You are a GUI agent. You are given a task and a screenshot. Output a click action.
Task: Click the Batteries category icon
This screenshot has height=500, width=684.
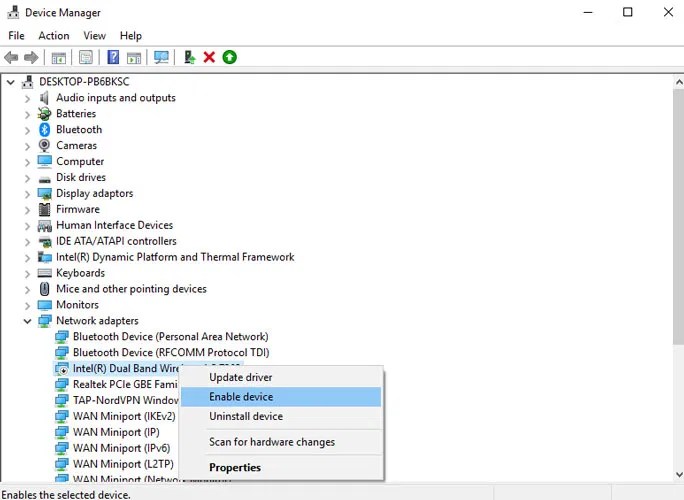tap(44, 113)
